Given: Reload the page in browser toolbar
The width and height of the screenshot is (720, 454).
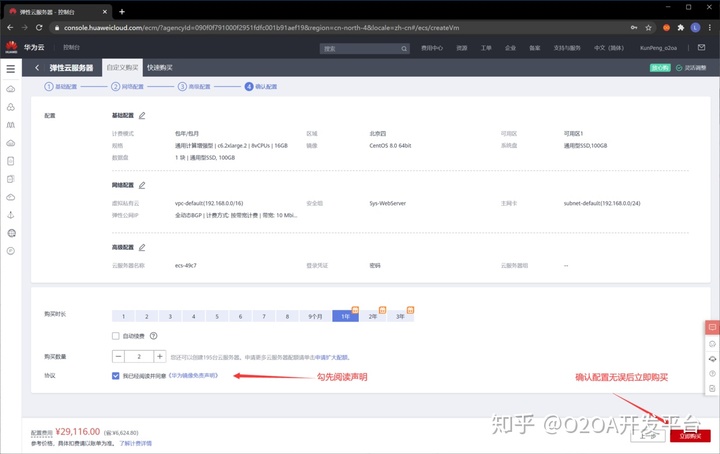Looking at the screenshot, I should 39,28.
